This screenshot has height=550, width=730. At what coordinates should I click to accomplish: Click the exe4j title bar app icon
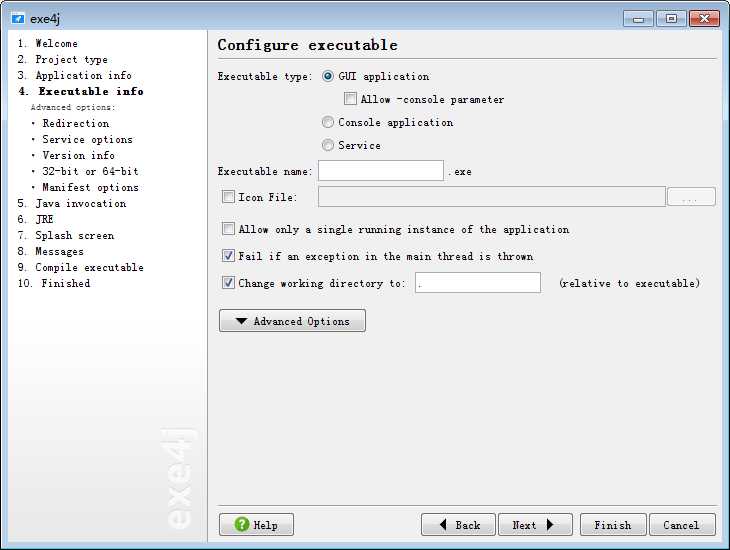click(18, 19)
